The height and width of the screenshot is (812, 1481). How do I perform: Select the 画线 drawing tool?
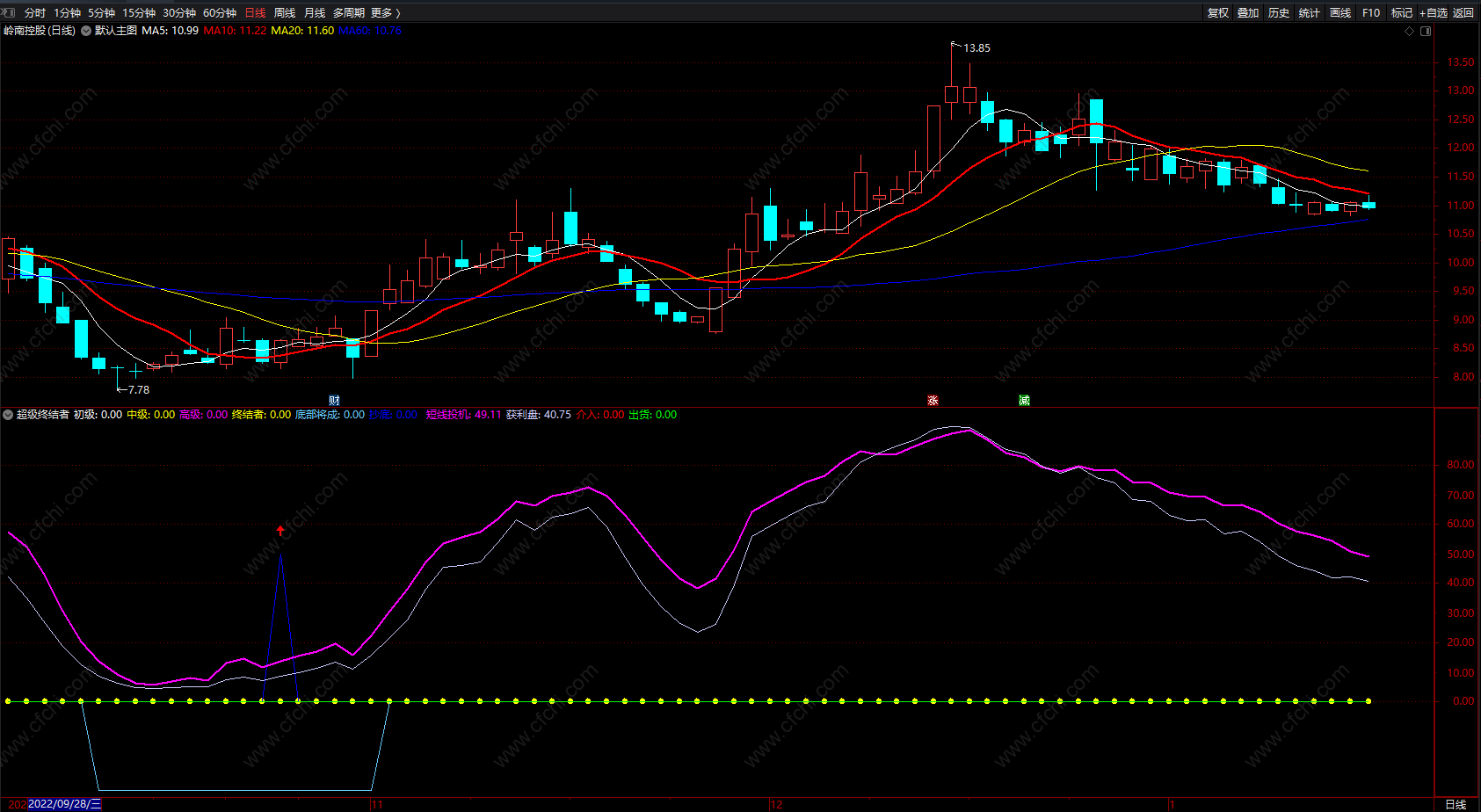(1340, 13)
